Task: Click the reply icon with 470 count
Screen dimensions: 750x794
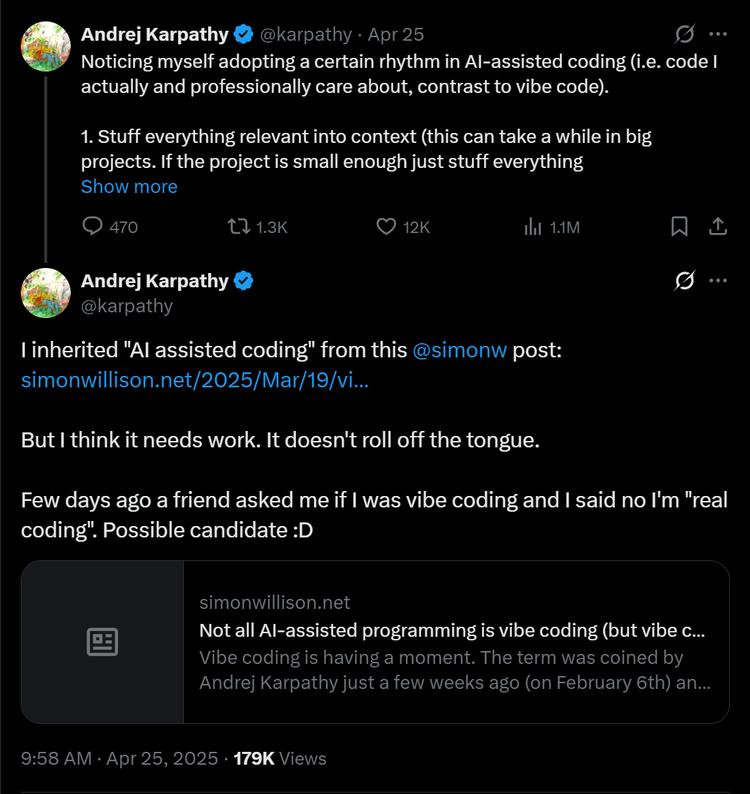Action: coord(93,227)
